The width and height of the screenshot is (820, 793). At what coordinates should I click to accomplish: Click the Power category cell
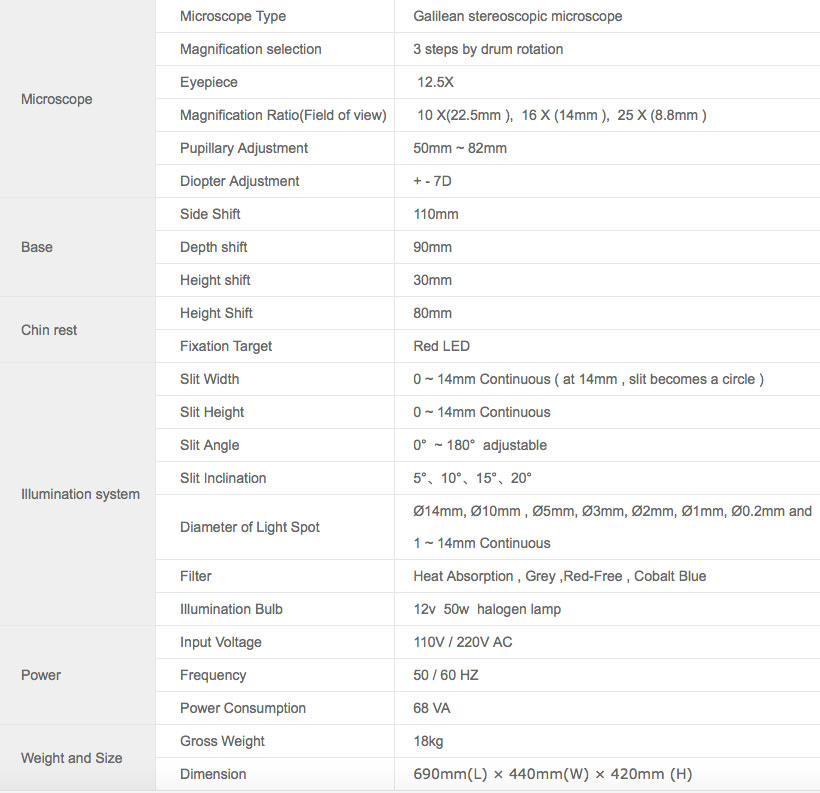click(x=41, y=675)
